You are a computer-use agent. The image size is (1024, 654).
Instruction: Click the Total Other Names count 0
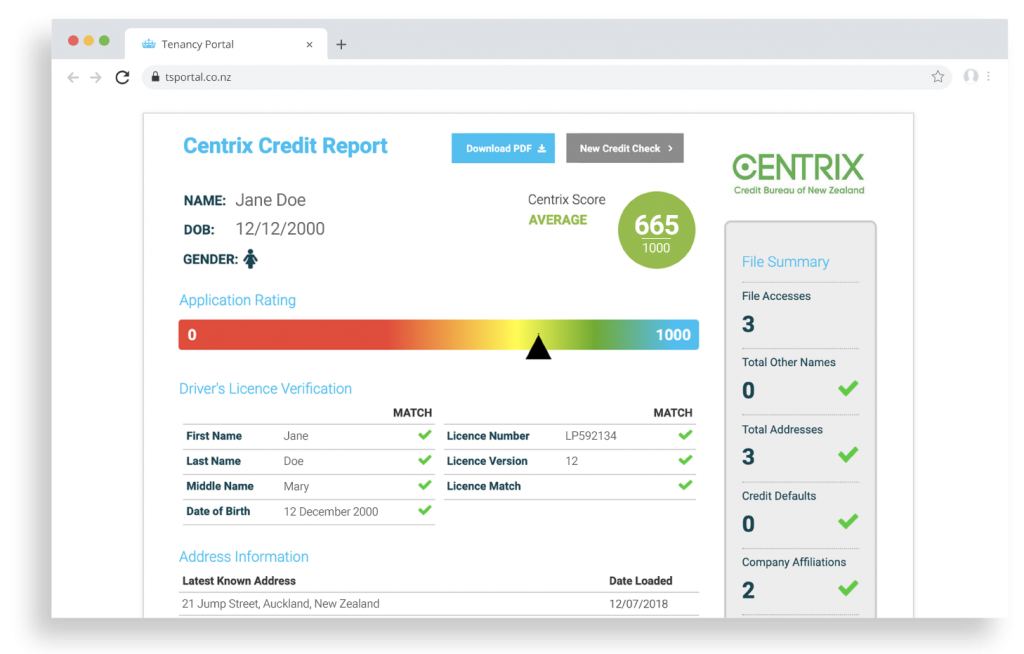[x=748, y=391]
